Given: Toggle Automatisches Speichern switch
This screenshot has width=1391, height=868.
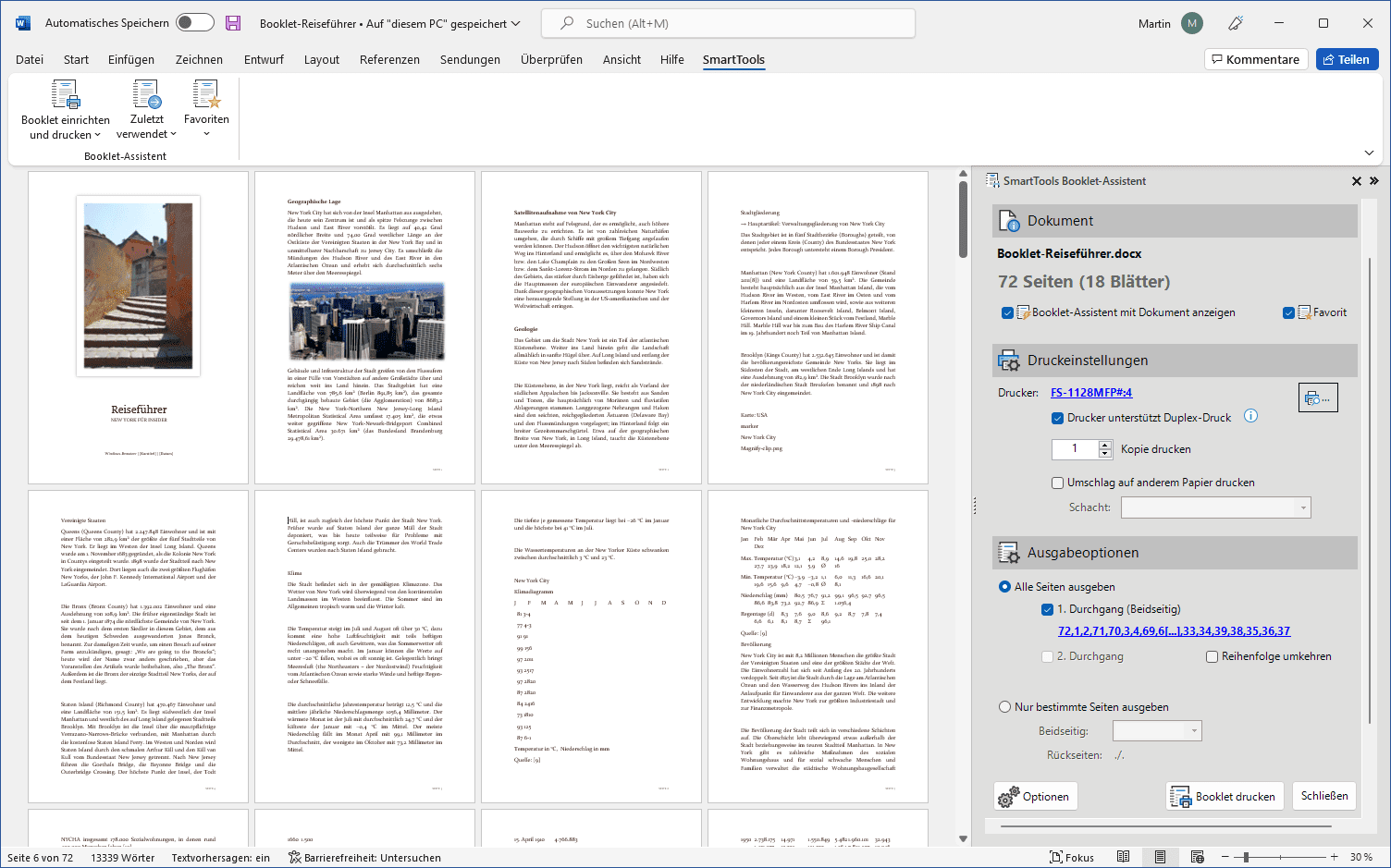Looking at the screenshot, I should pos(194,23).
